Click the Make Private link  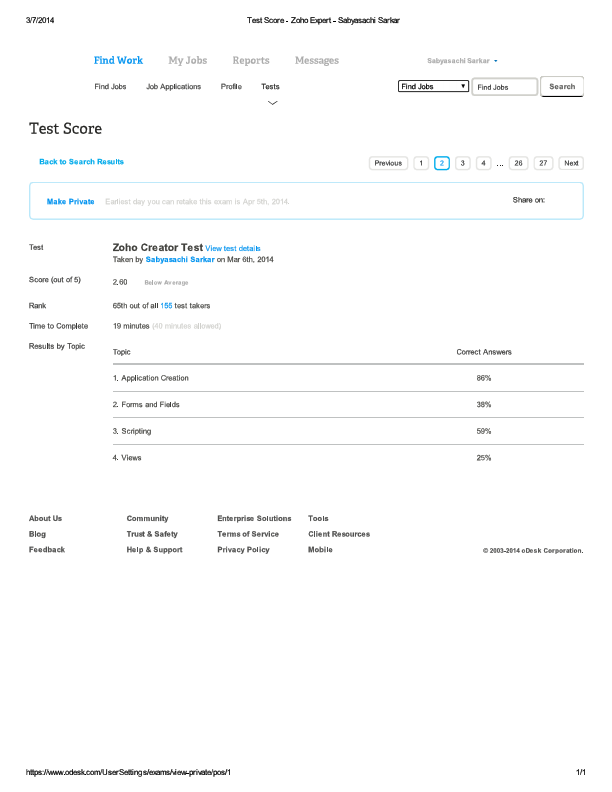click(x=71, y=202)
